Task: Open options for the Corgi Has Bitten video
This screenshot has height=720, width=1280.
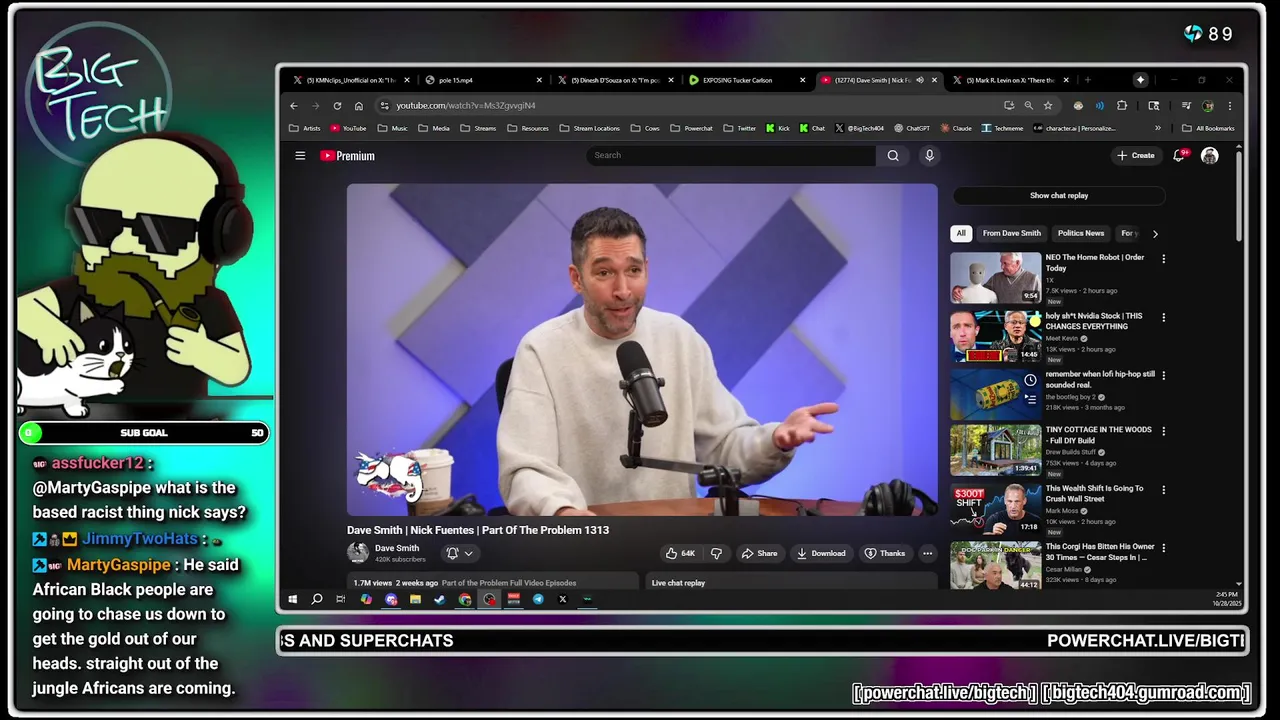Action: (x=1163, y=548)
